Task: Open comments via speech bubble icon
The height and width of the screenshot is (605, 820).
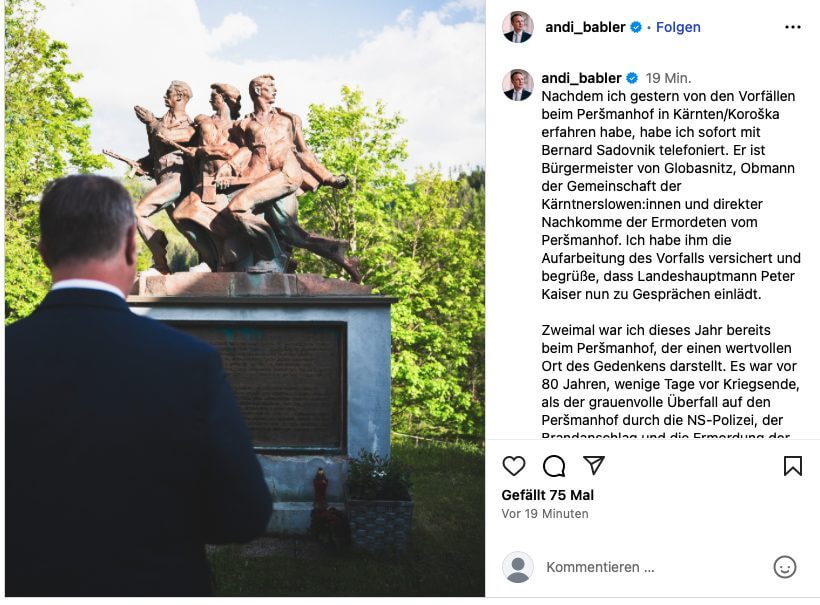Action: [554, 465]
